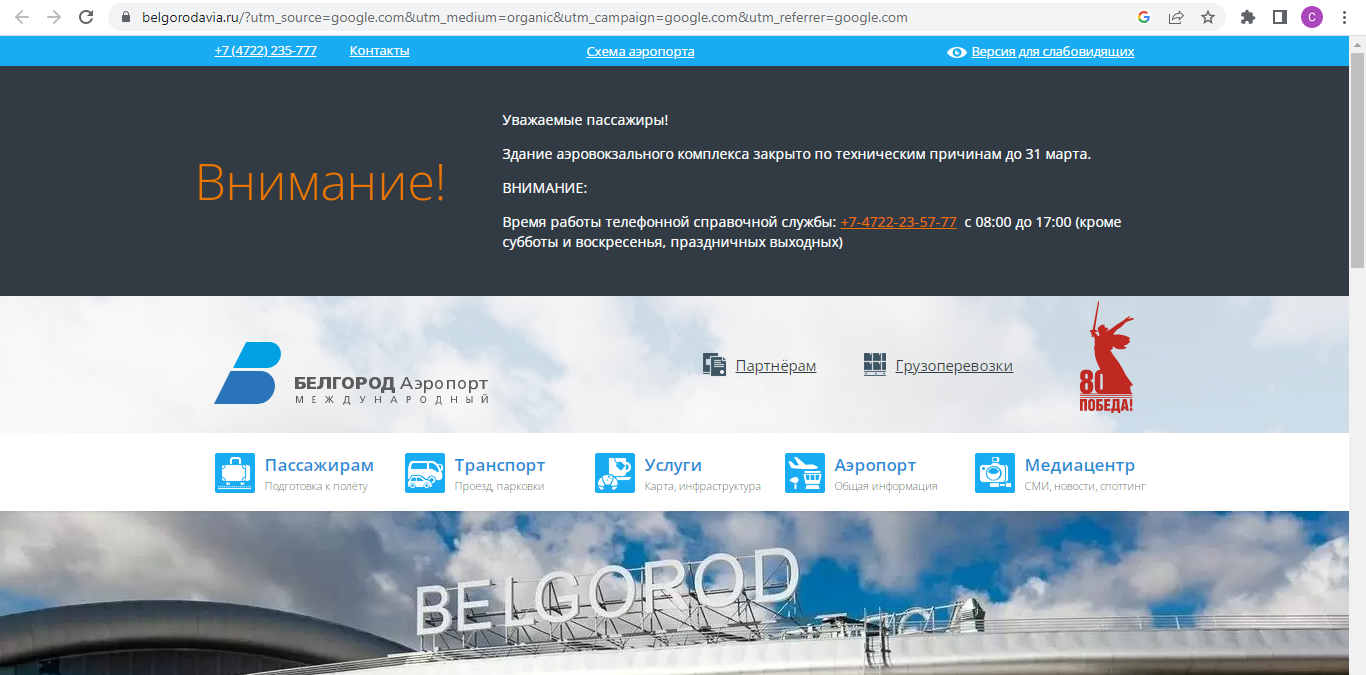
Task: Click the Партнёрам icon
Action: (x=714, y=365)
